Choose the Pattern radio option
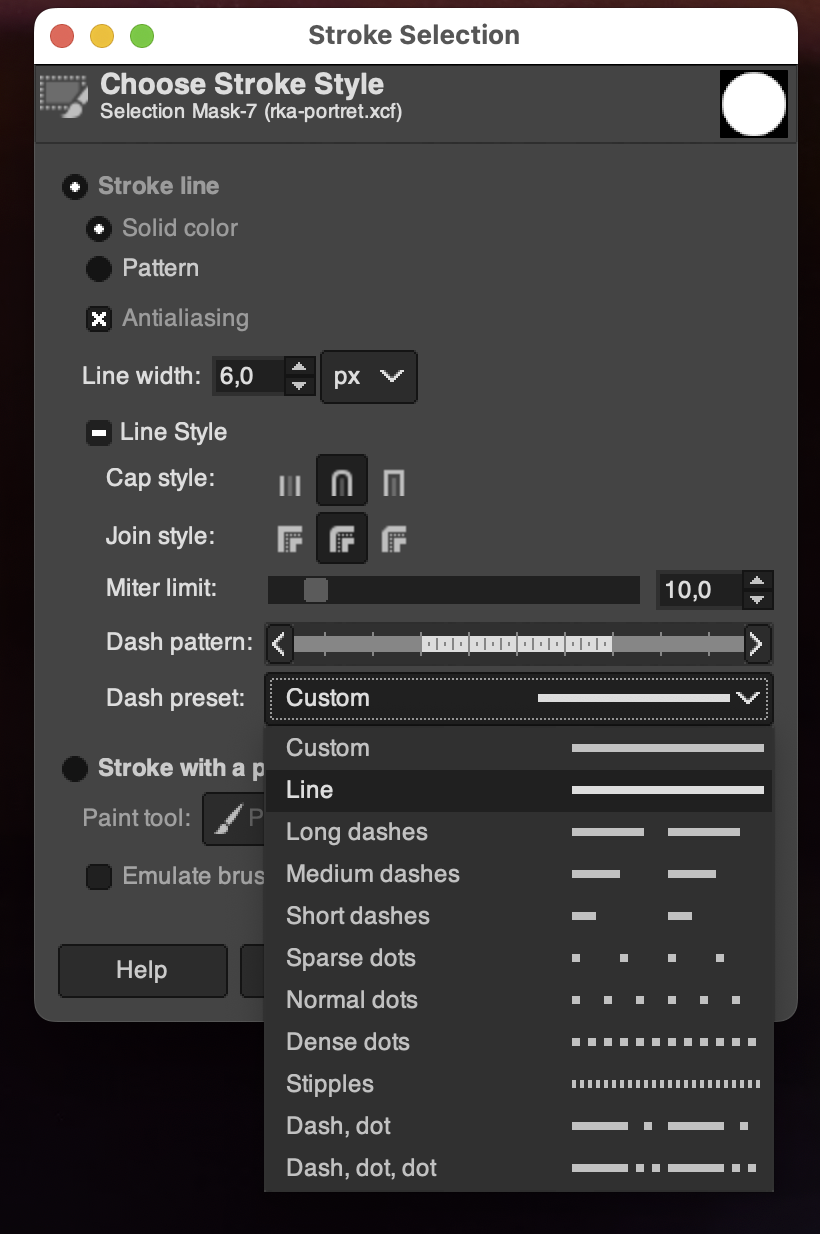The image size is (820, 1234). click(99, 269)
